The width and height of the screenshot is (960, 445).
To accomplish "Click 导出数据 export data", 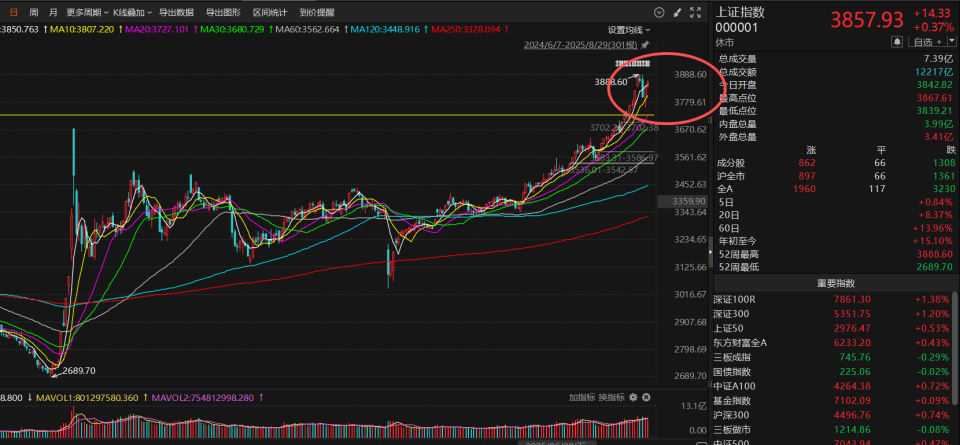I will pos(176,12).
